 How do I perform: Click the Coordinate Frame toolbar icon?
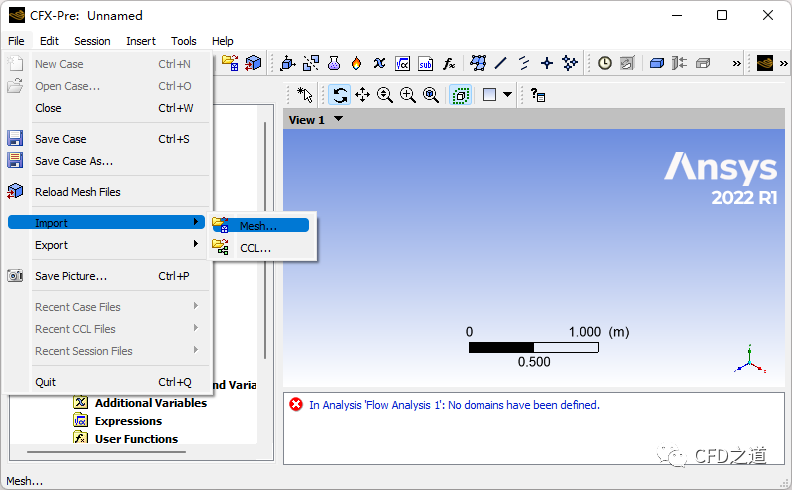478,63
